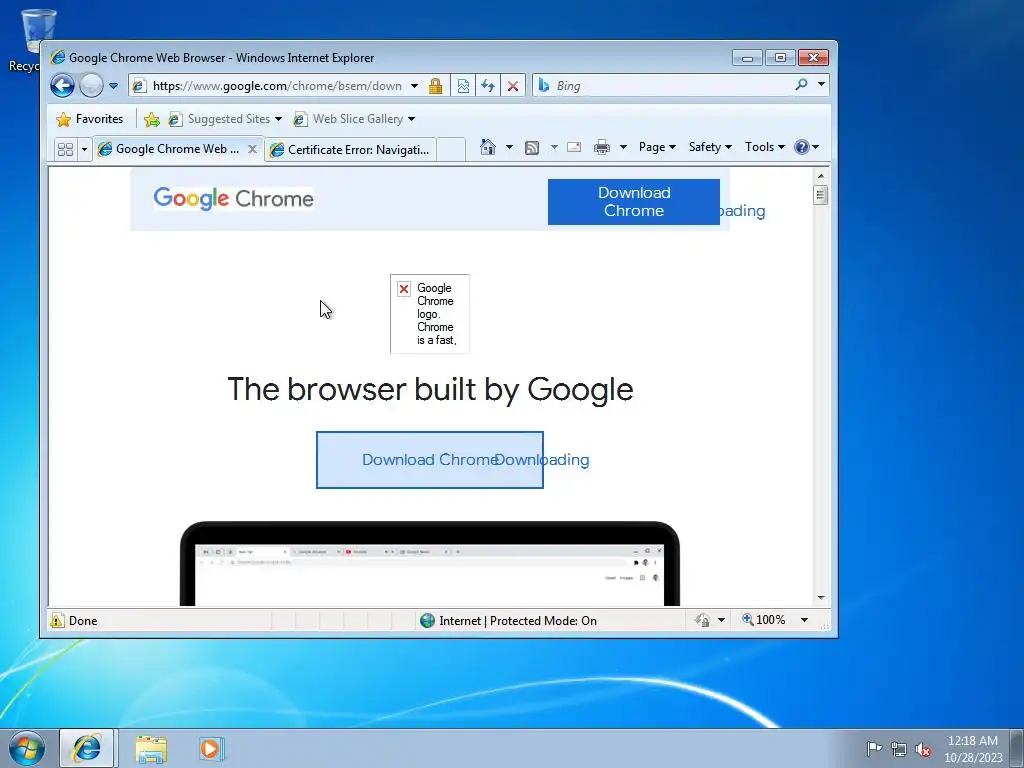Image resolution: width=1024 pixels, height=768 pixels.
Task: Open the Page menu
Action: [x=657, y=147]
